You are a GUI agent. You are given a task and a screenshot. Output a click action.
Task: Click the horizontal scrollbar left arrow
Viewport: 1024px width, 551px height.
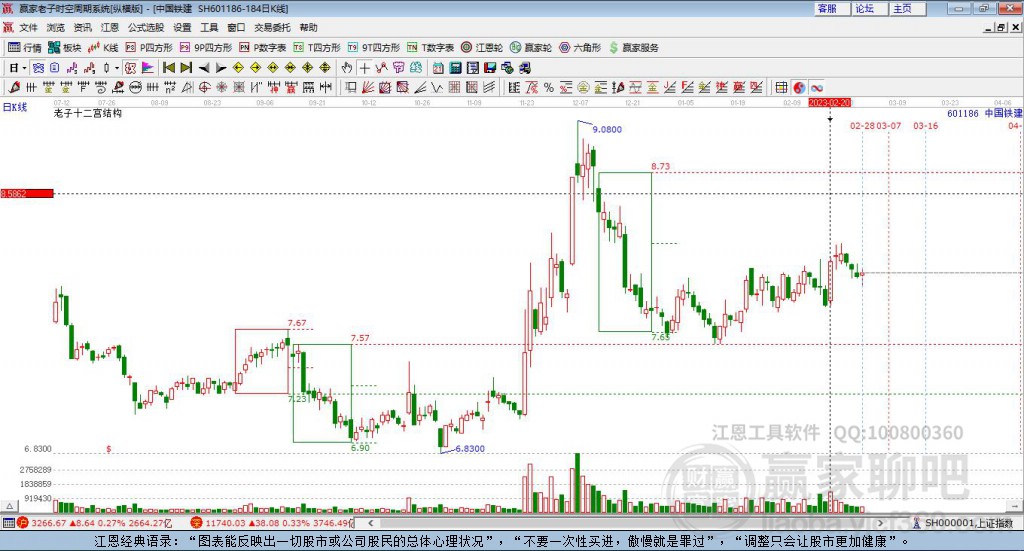coord(370,523)
